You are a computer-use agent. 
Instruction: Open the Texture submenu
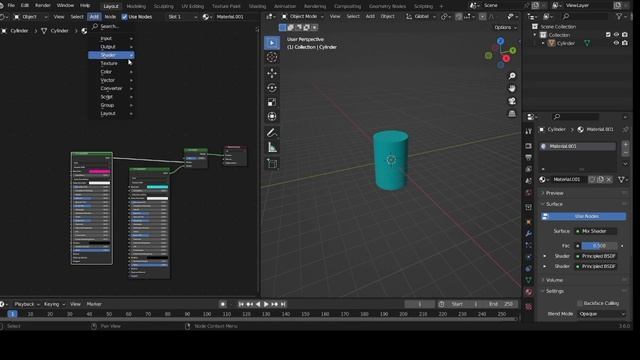111,64
